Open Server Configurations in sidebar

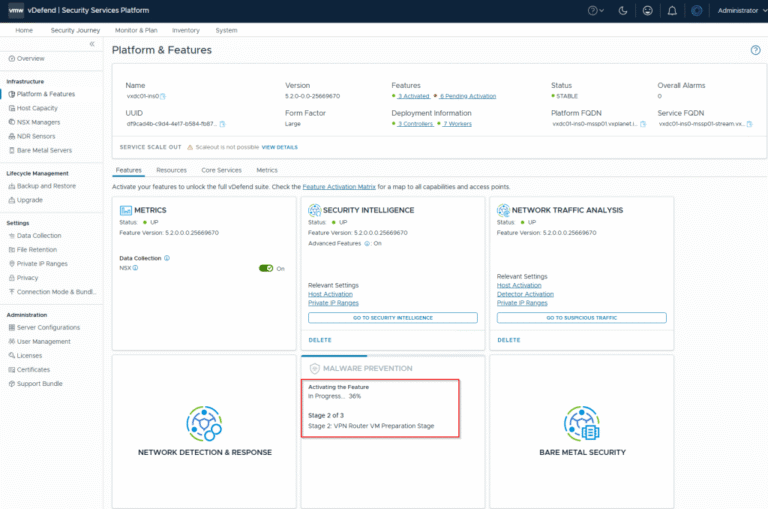tap(44, 327)
